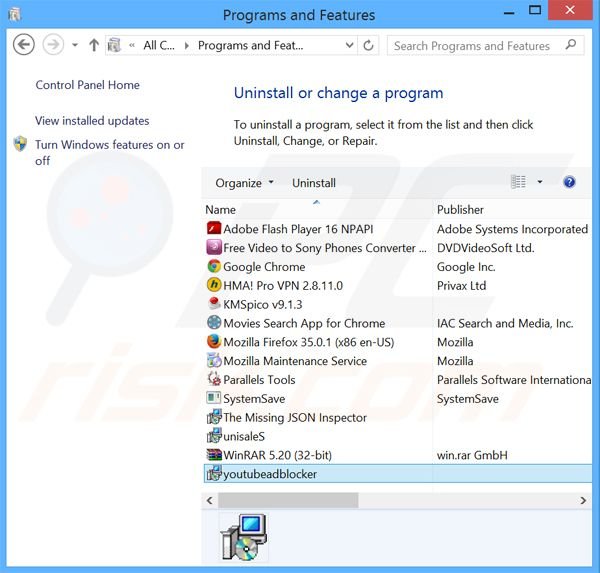Viewport: 600px width, 573px height.
Task: Select The Missing JSON Inspector entry
Action: [295, 418]
